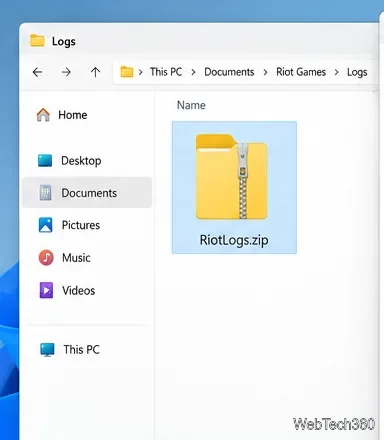The image size is (384, 440).
Task: Expand chevron after Riot Games in breadcrumb
Action: point(337,72)
